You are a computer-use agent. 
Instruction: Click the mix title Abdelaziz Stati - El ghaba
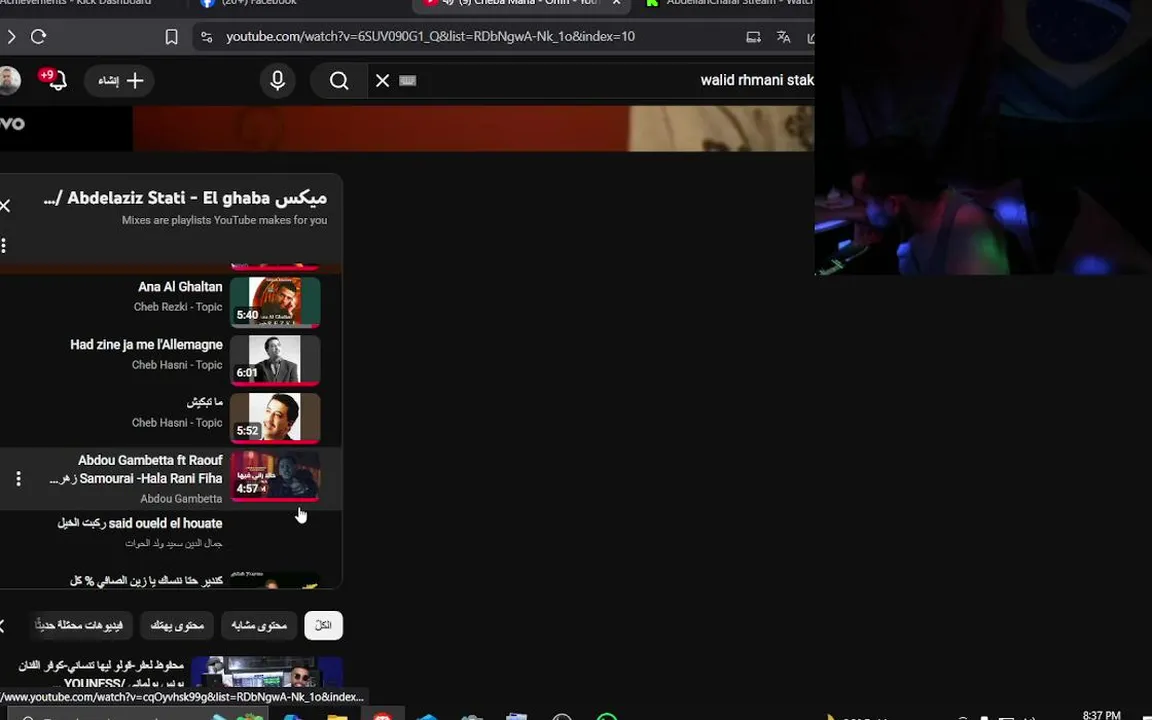pyautogui.click(x=186, y=198)
